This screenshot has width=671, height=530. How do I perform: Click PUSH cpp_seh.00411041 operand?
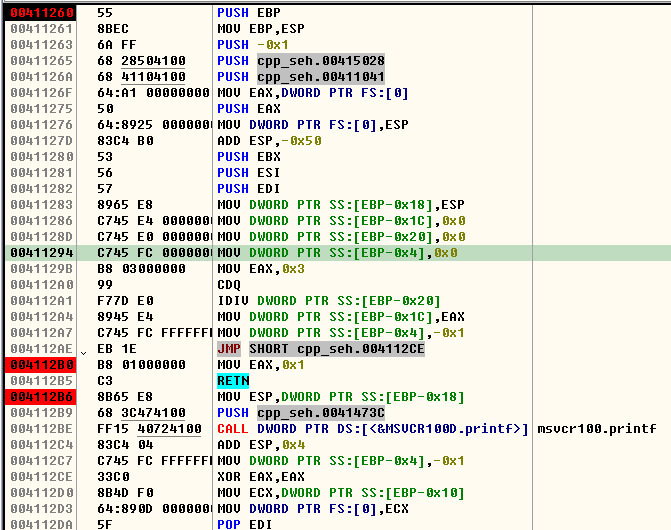coord(321,77)
